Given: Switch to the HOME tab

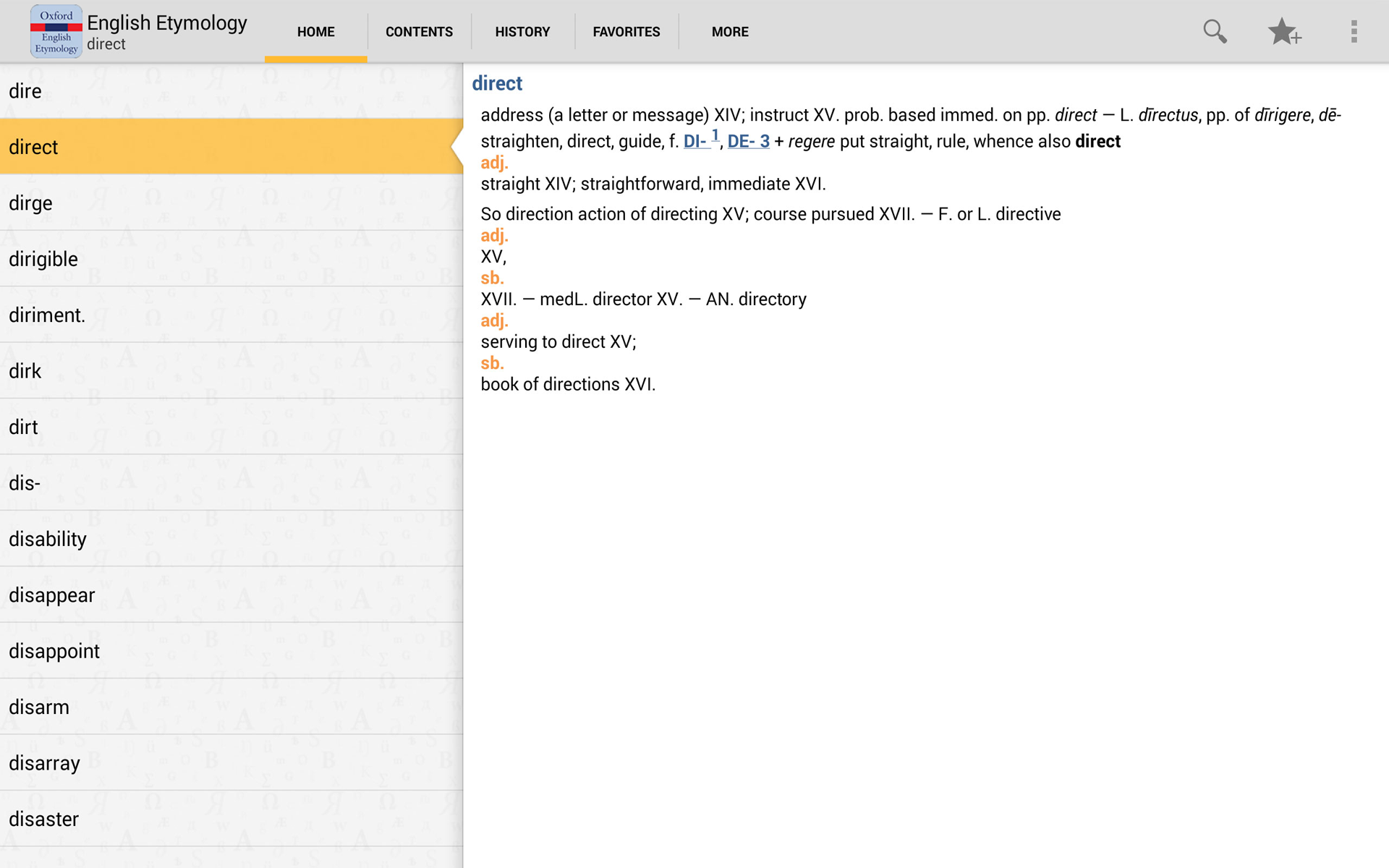Looking at the screenshot, I should [315, 32].
